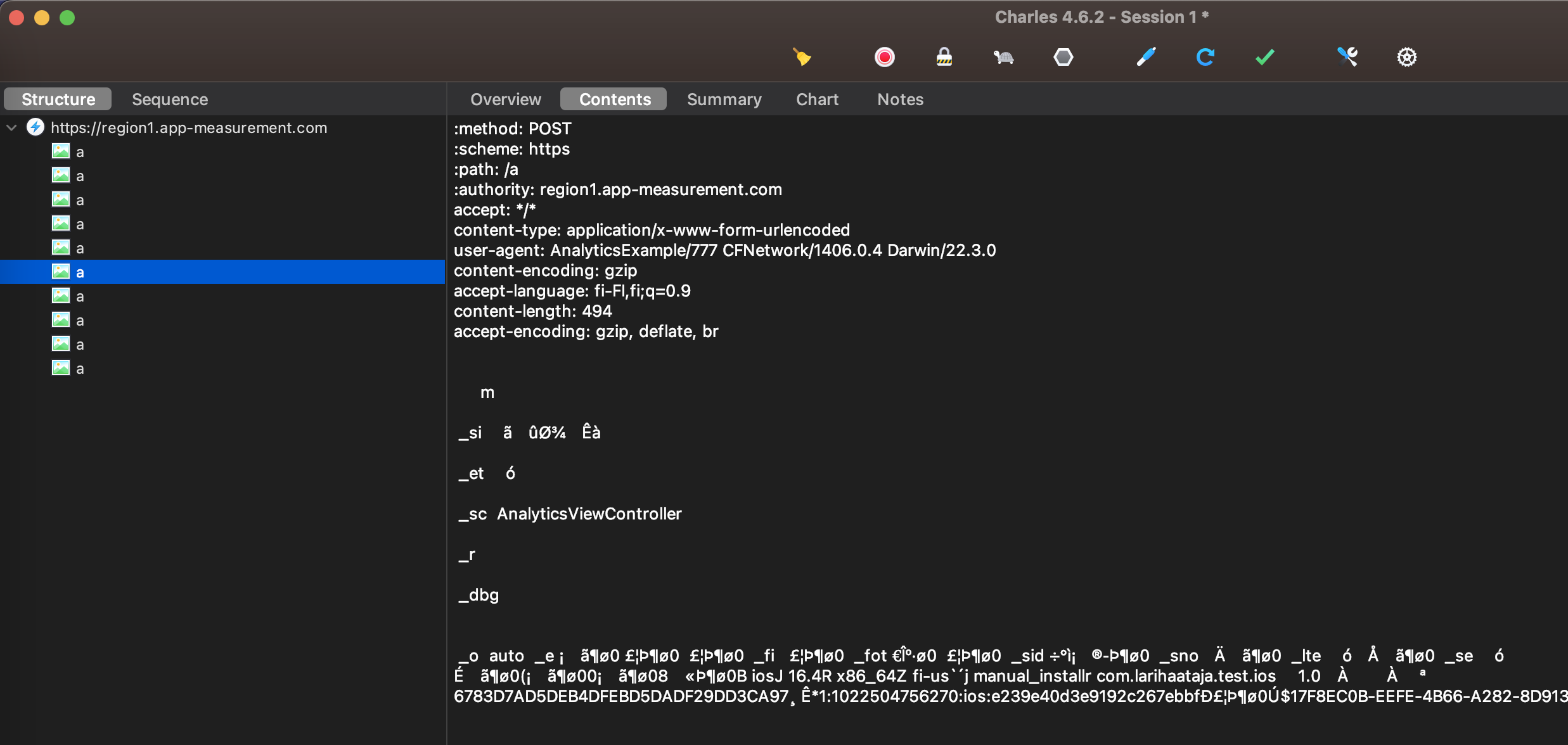Toggle the red record button

point(884,57)
